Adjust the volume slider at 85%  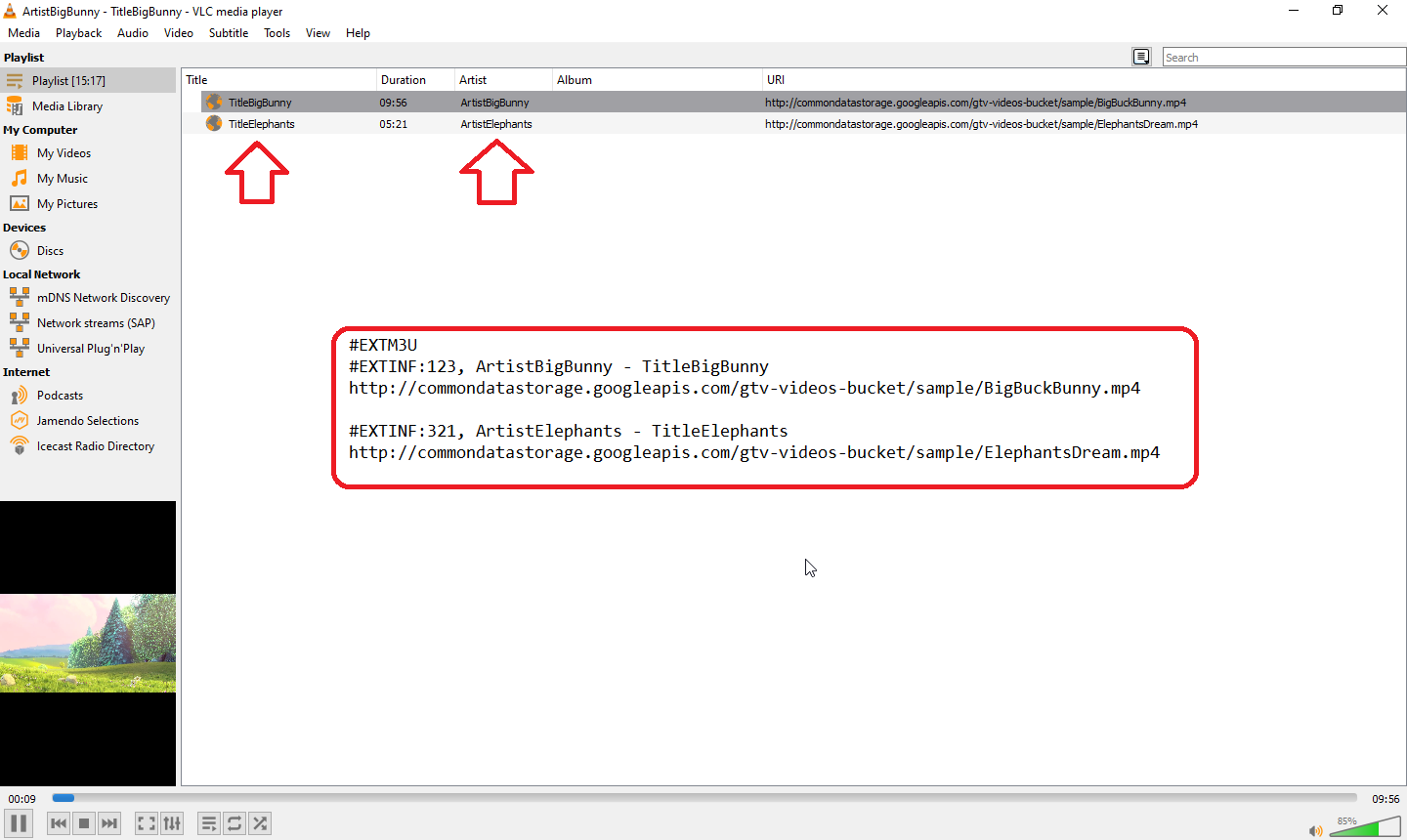pos(1365,827)
